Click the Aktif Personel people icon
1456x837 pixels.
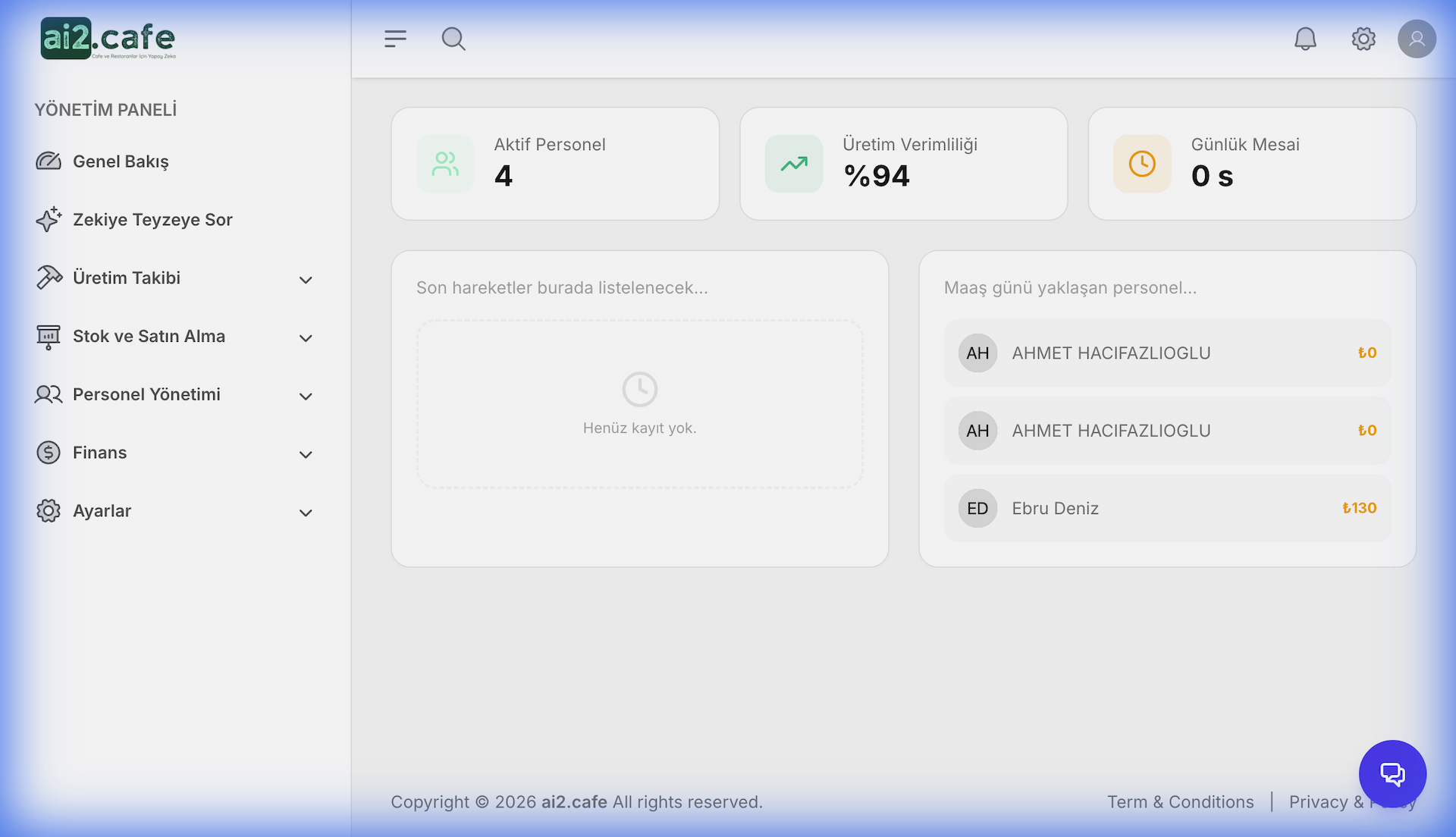coord(445,164)
